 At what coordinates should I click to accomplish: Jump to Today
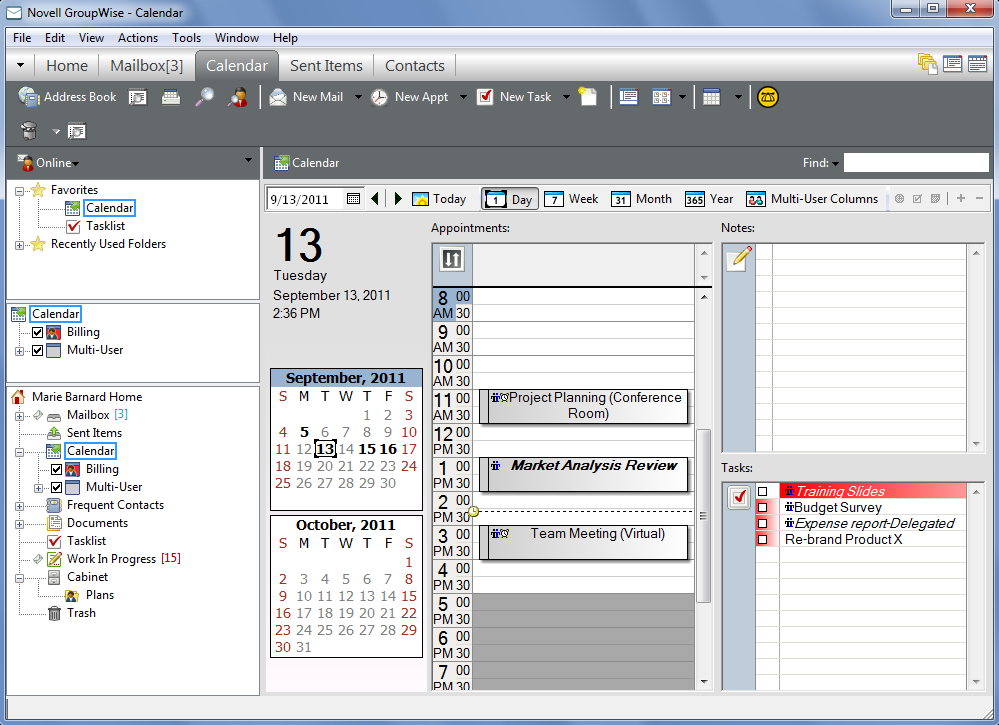tap(439, 199)
